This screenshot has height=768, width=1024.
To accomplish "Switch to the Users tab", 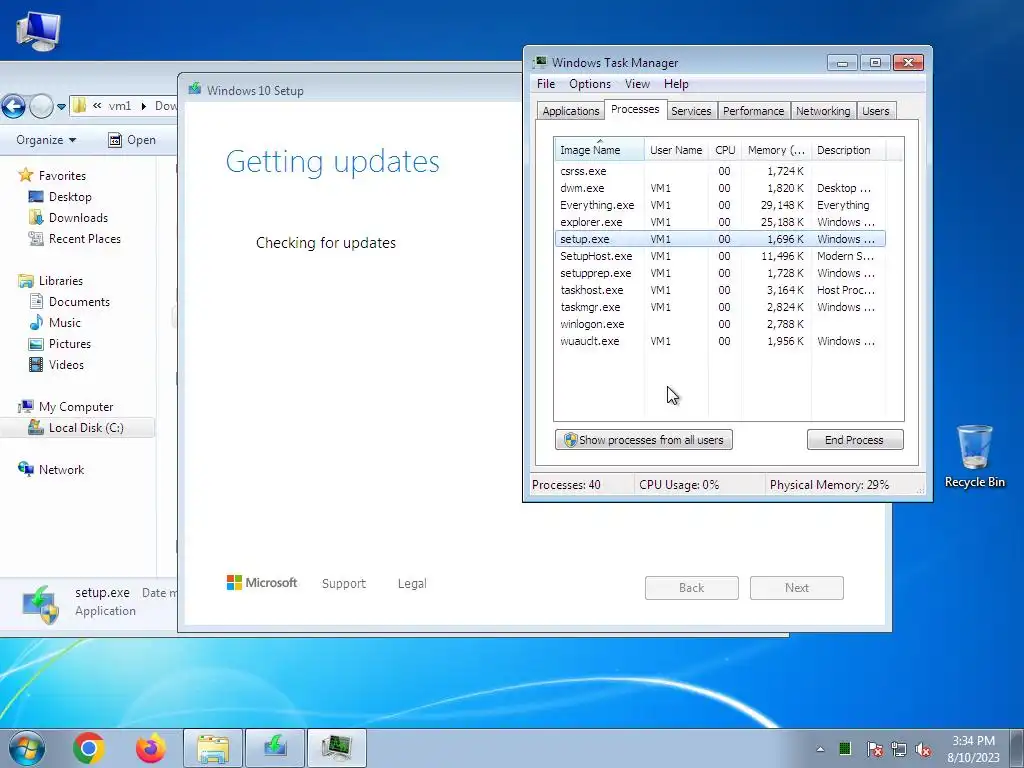I will 875,110.
